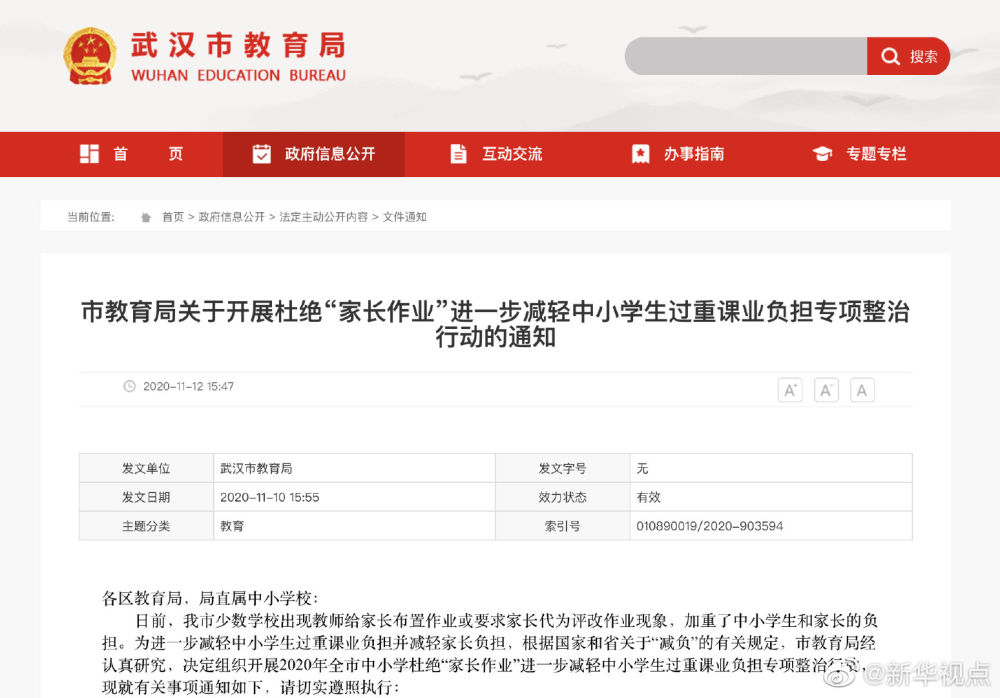This screenshot has height=698, width=1000.
Task: Click the 政府信息公开 calendar-check icon
Action: [261, 154]
